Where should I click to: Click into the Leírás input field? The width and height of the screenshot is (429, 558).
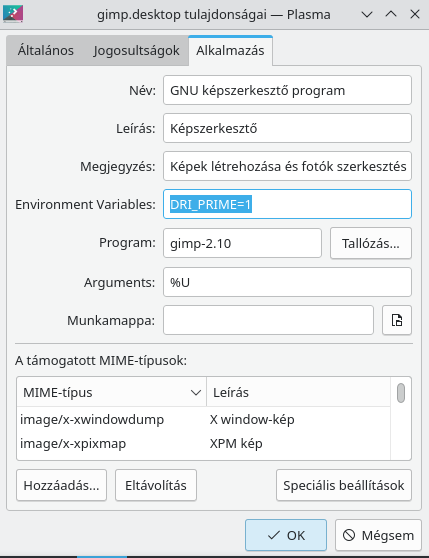point(287,128)
